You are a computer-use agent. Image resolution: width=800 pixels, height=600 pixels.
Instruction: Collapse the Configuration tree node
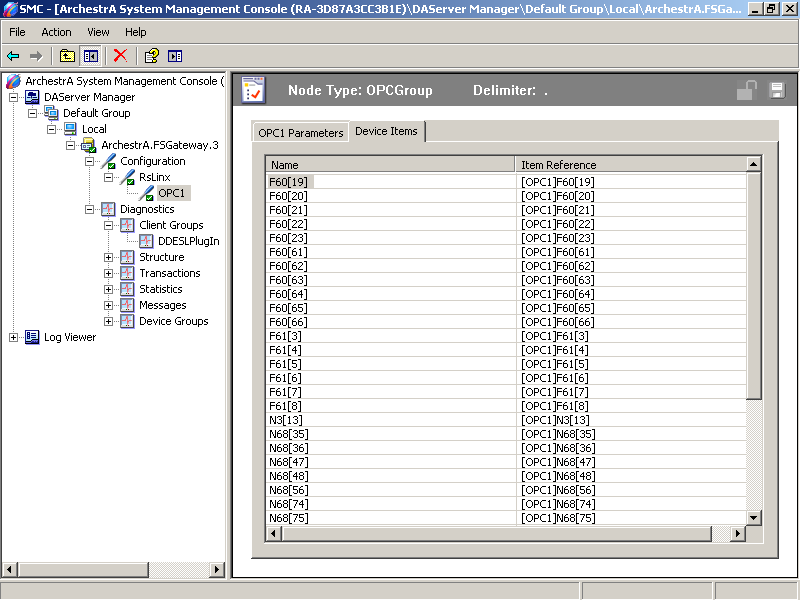click(x=90, y=161)
